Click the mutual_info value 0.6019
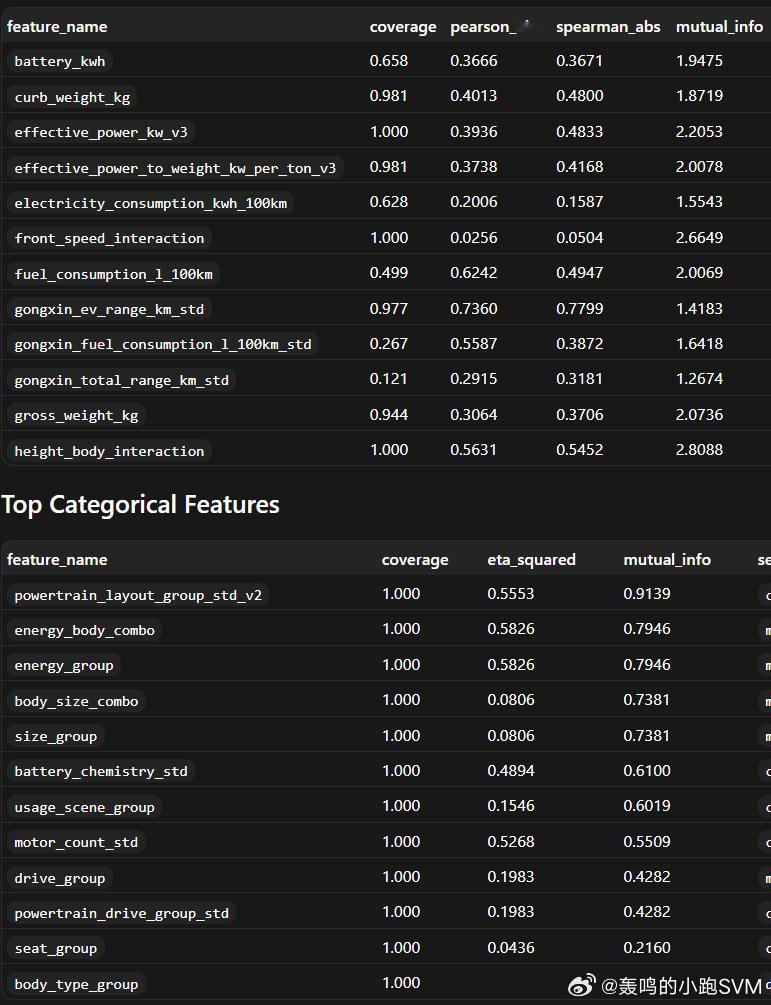 (x=647, y=806)
